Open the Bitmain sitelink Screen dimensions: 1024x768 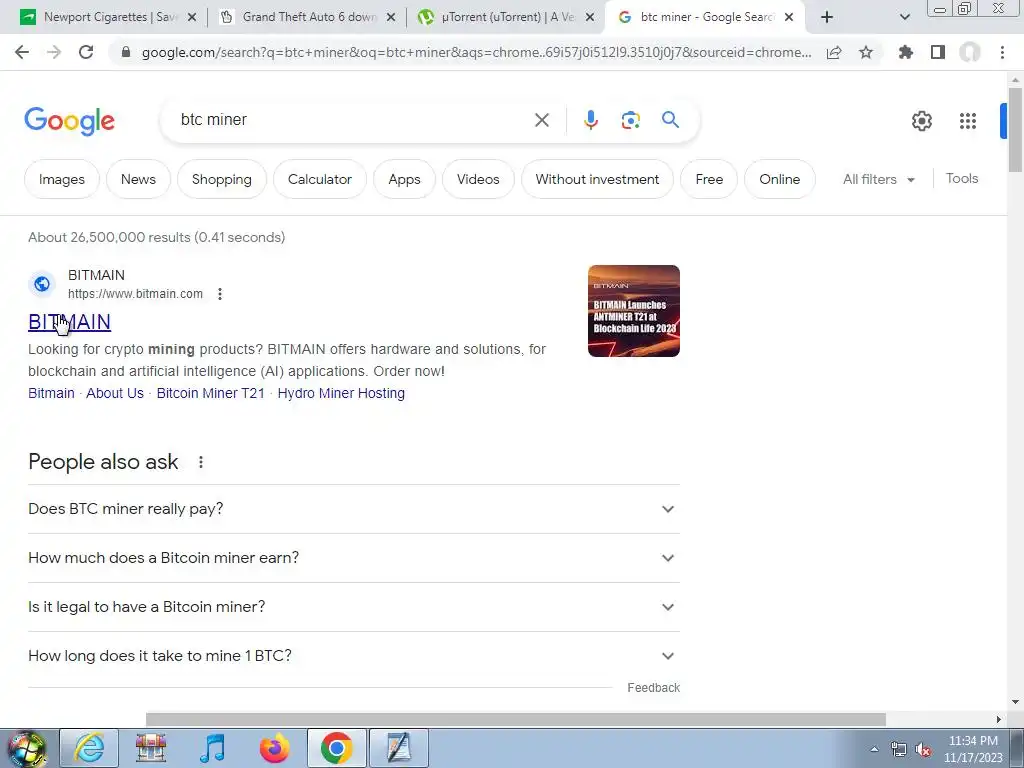(x=51, y=393)
